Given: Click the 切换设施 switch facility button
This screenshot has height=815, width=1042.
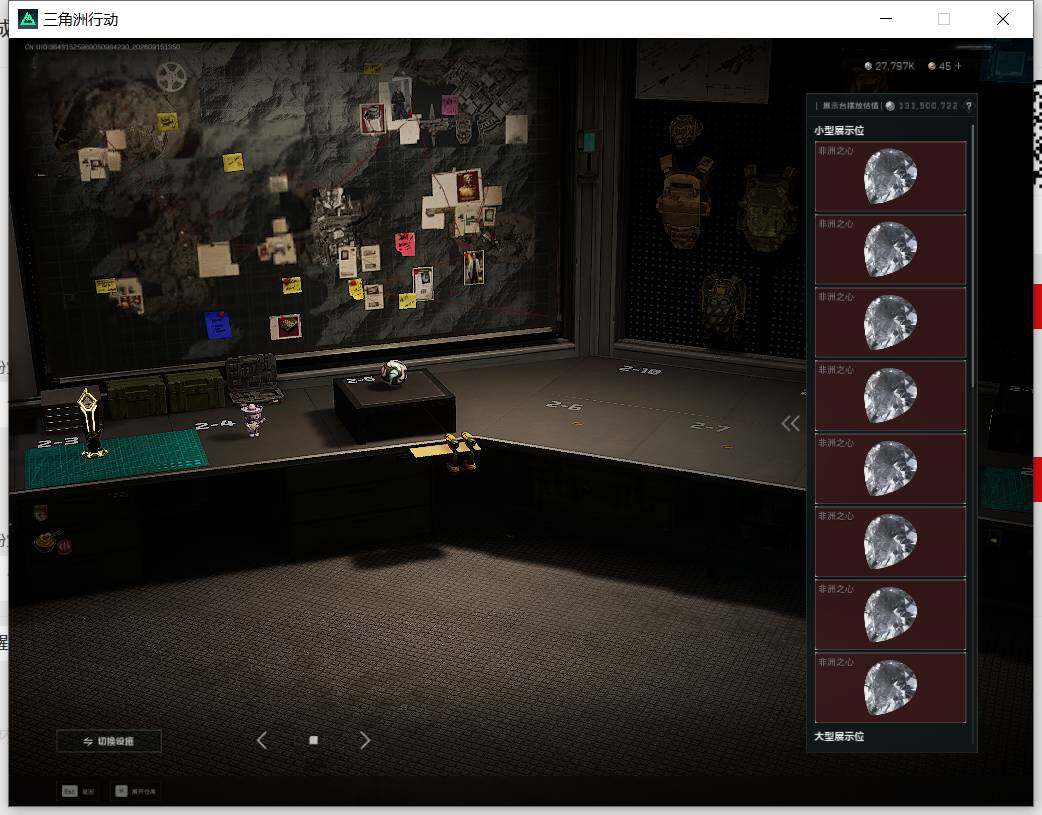Looking at the screenshot, I should (109, 741).
